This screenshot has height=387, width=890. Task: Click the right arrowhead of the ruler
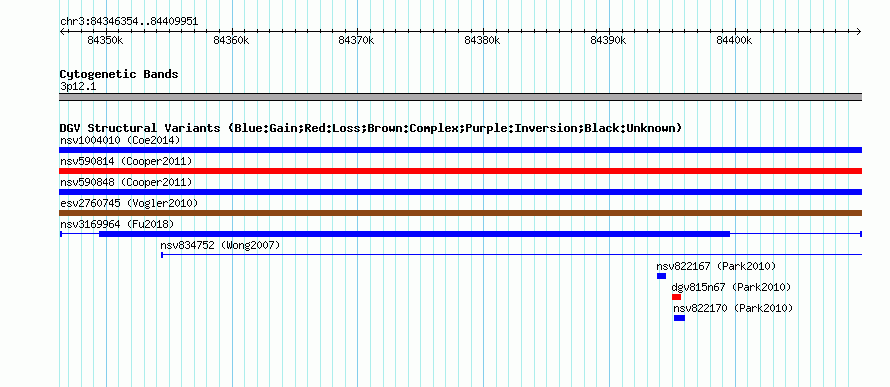pos(859,32)
